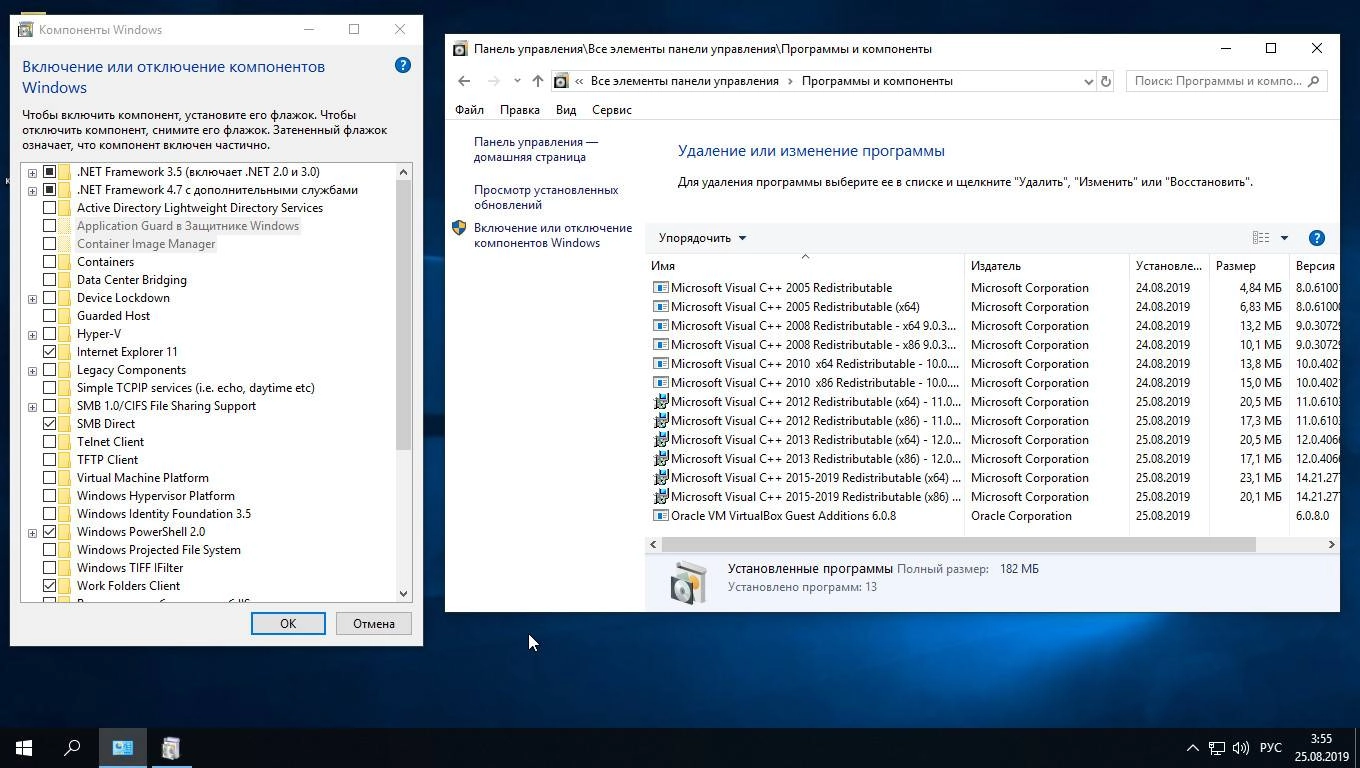Open the Файл menu
1360x768 pixels.
469,110
